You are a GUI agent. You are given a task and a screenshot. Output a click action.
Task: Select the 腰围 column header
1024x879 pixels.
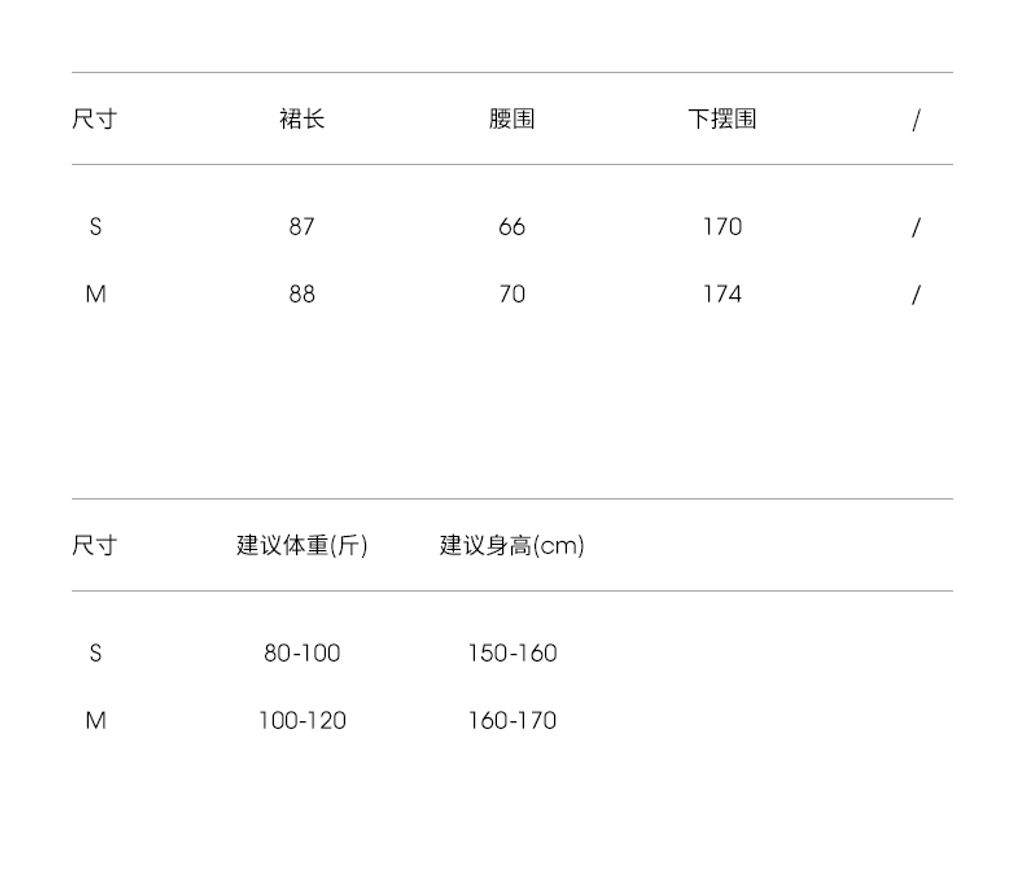coord(512,119)
